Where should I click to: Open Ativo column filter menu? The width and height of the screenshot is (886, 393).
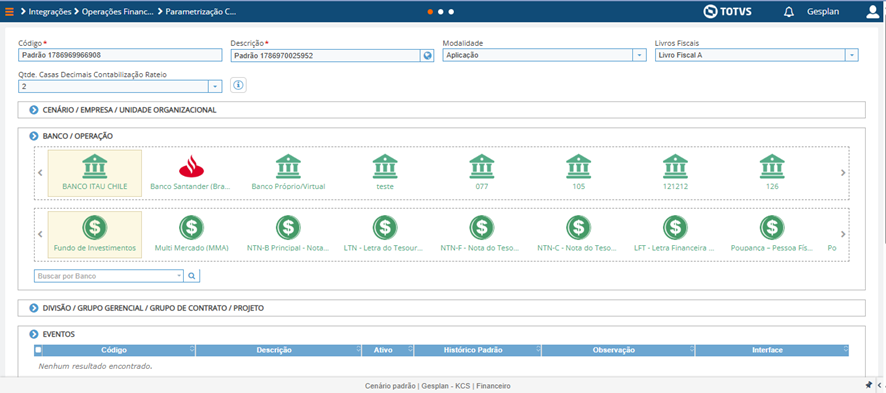[x=410, y=350]
